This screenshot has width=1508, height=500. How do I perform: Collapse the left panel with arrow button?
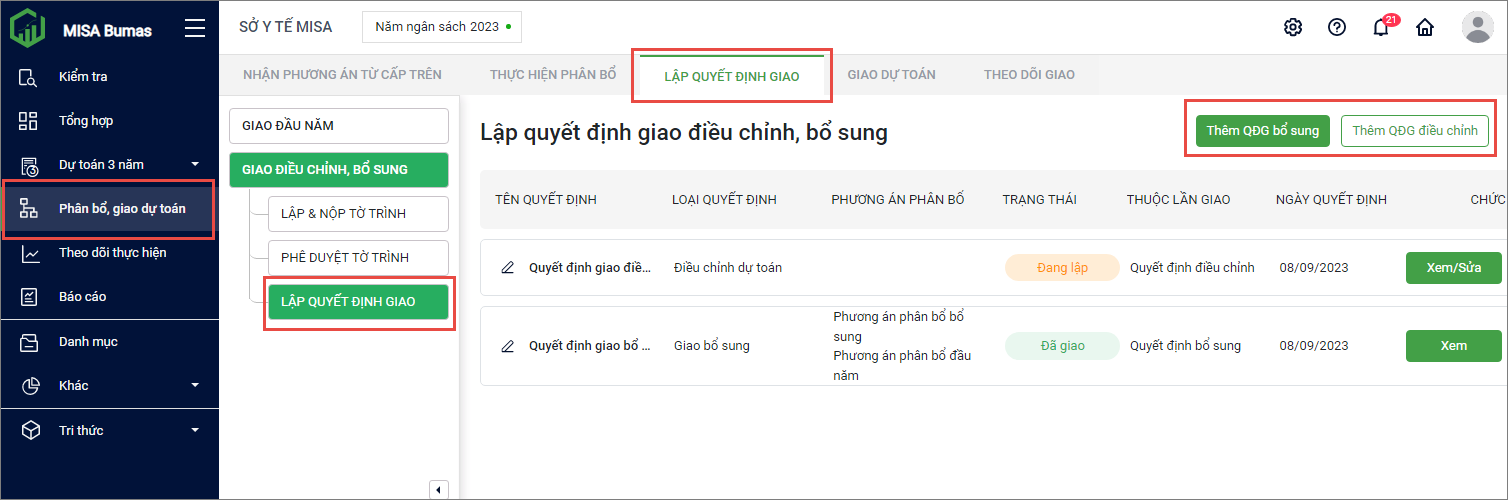pos(438,489)
